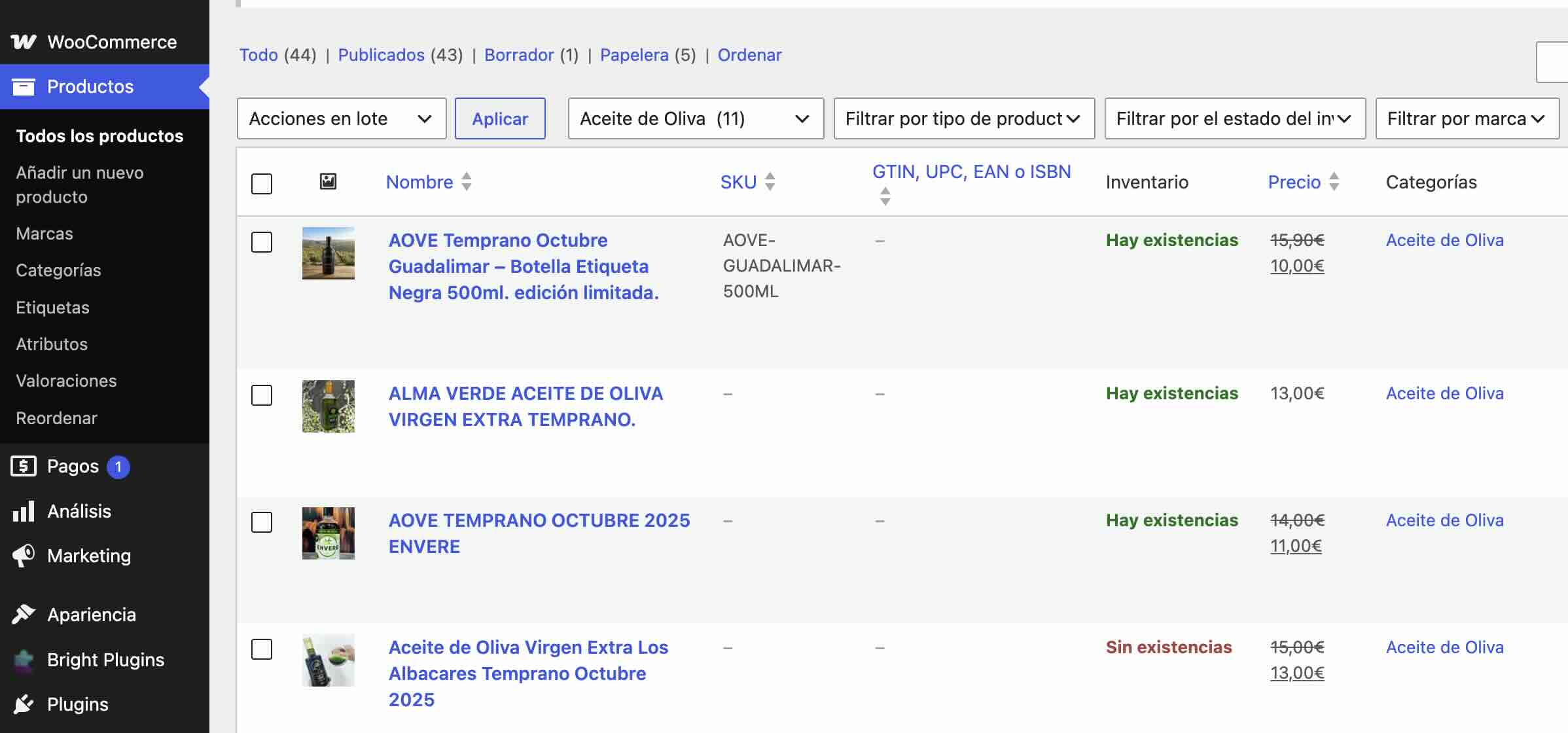Click the Productos archive icon in sidebar
1568x733 pixels.
(x=23, y=86)
